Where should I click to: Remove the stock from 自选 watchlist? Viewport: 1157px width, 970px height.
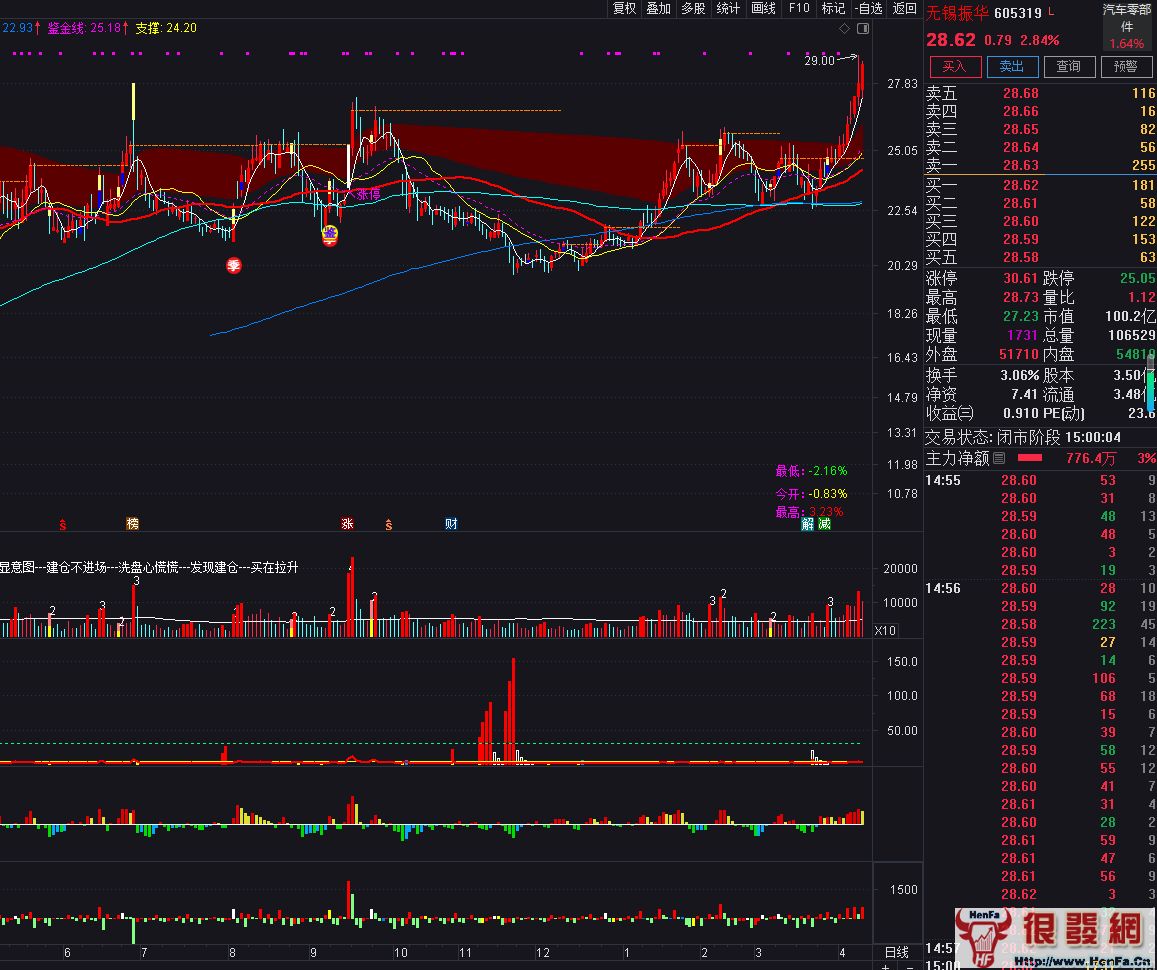[868, 8]
